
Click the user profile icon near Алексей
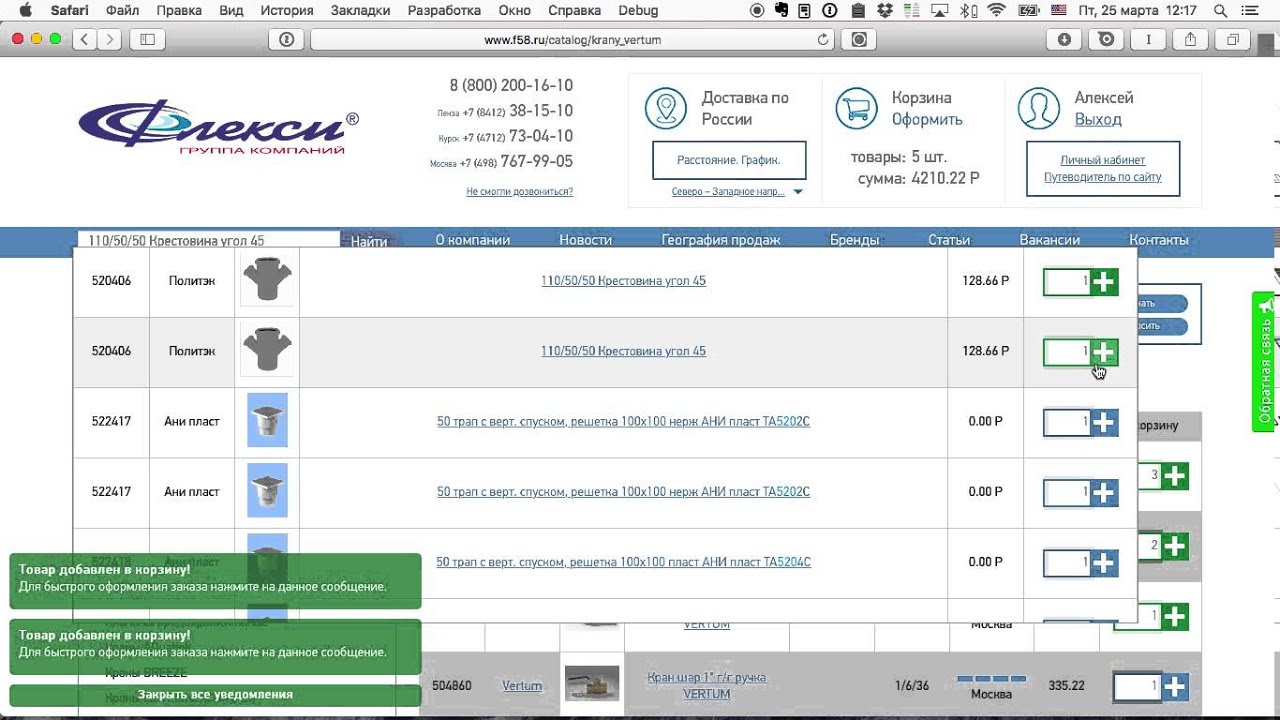coord(1038,108)
